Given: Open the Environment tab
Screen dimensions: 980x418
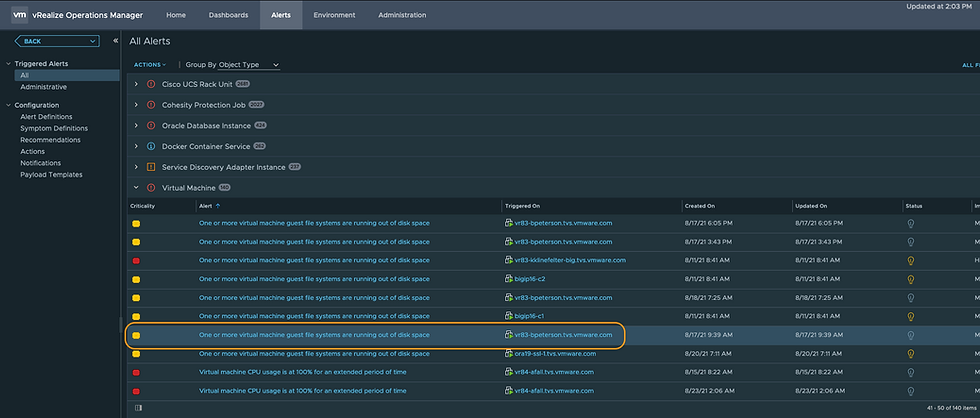Looking at the screenshot, I should (334, 15).
